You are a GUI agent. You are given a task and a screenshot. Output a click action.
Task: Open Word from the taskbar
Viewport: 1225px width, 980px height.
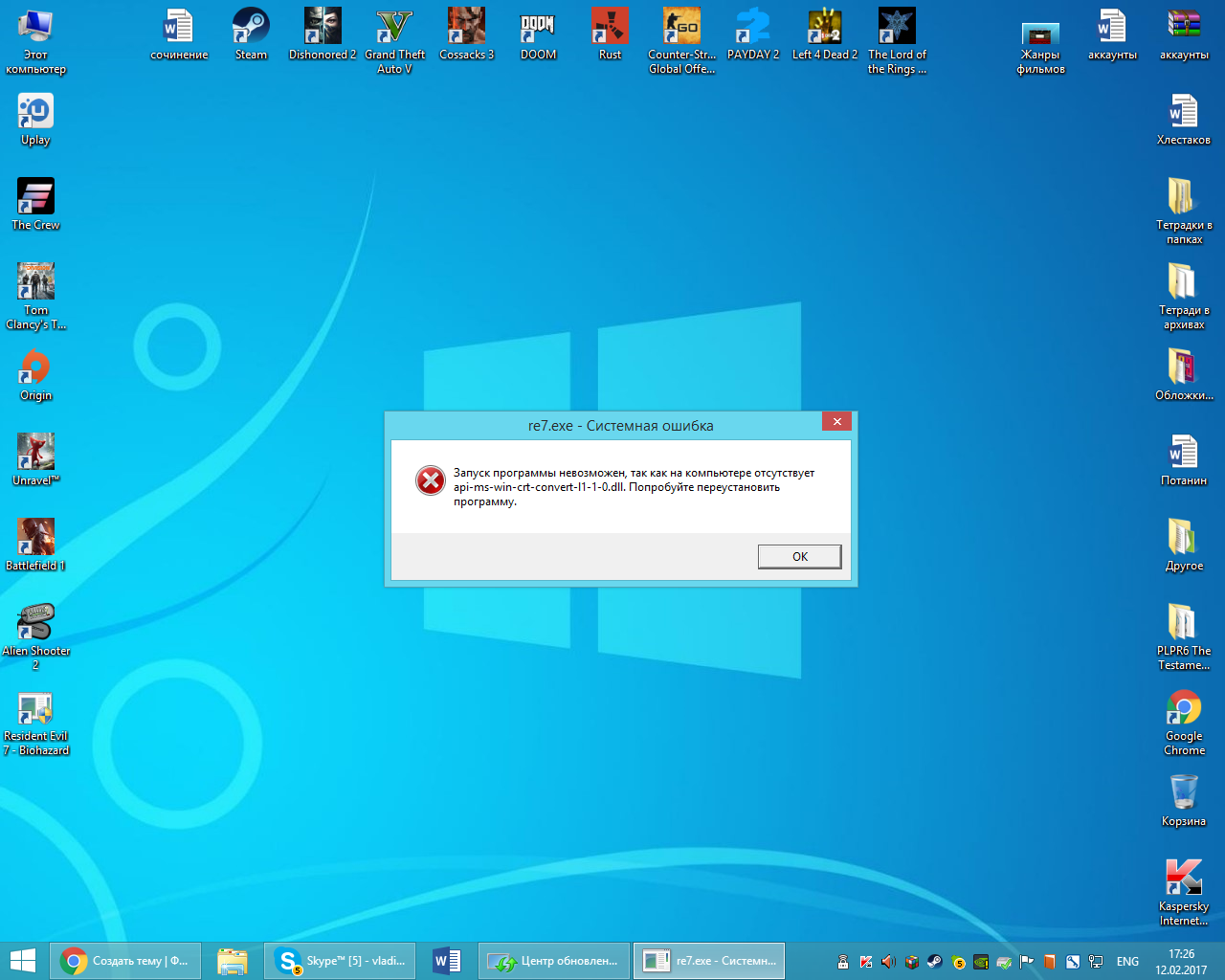447,961
